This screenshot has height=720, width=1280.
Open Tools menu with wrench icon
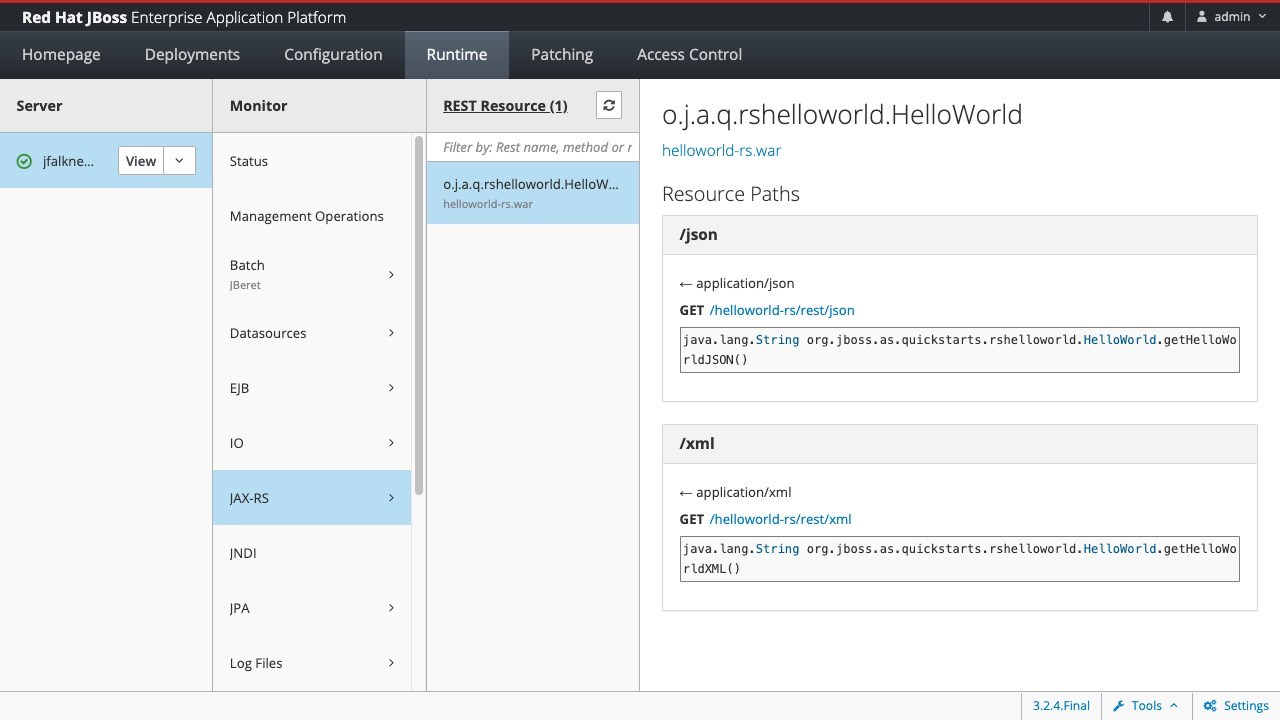(x=1119, y=705)
